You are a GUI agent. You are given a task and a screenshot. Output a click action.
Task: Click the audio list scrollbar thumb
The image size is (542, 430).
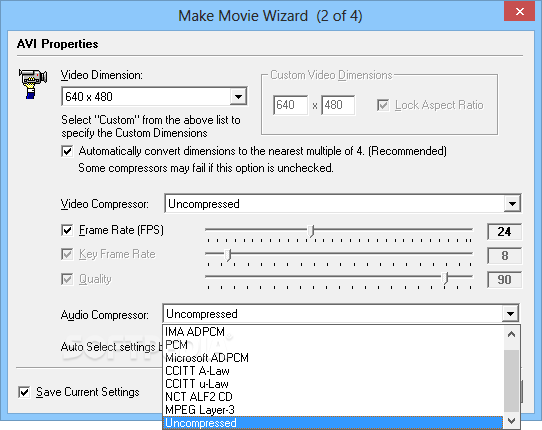[x=512, y=380]
